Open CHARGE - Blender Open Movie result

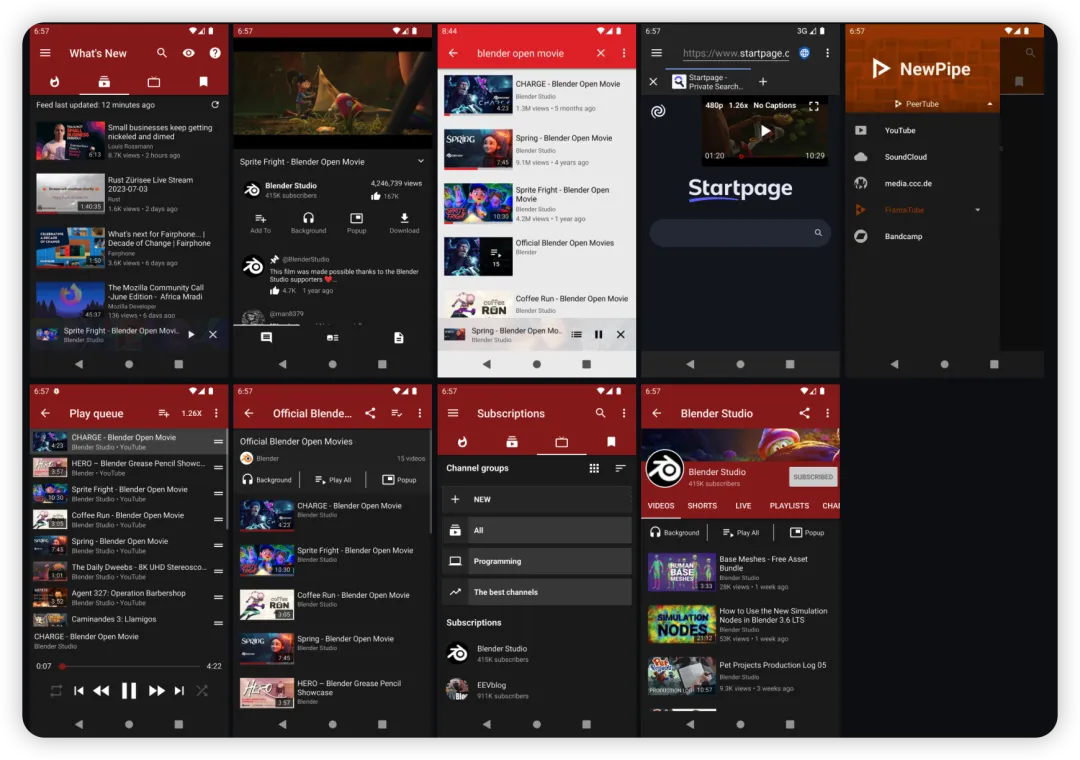[x=537, y=95]
